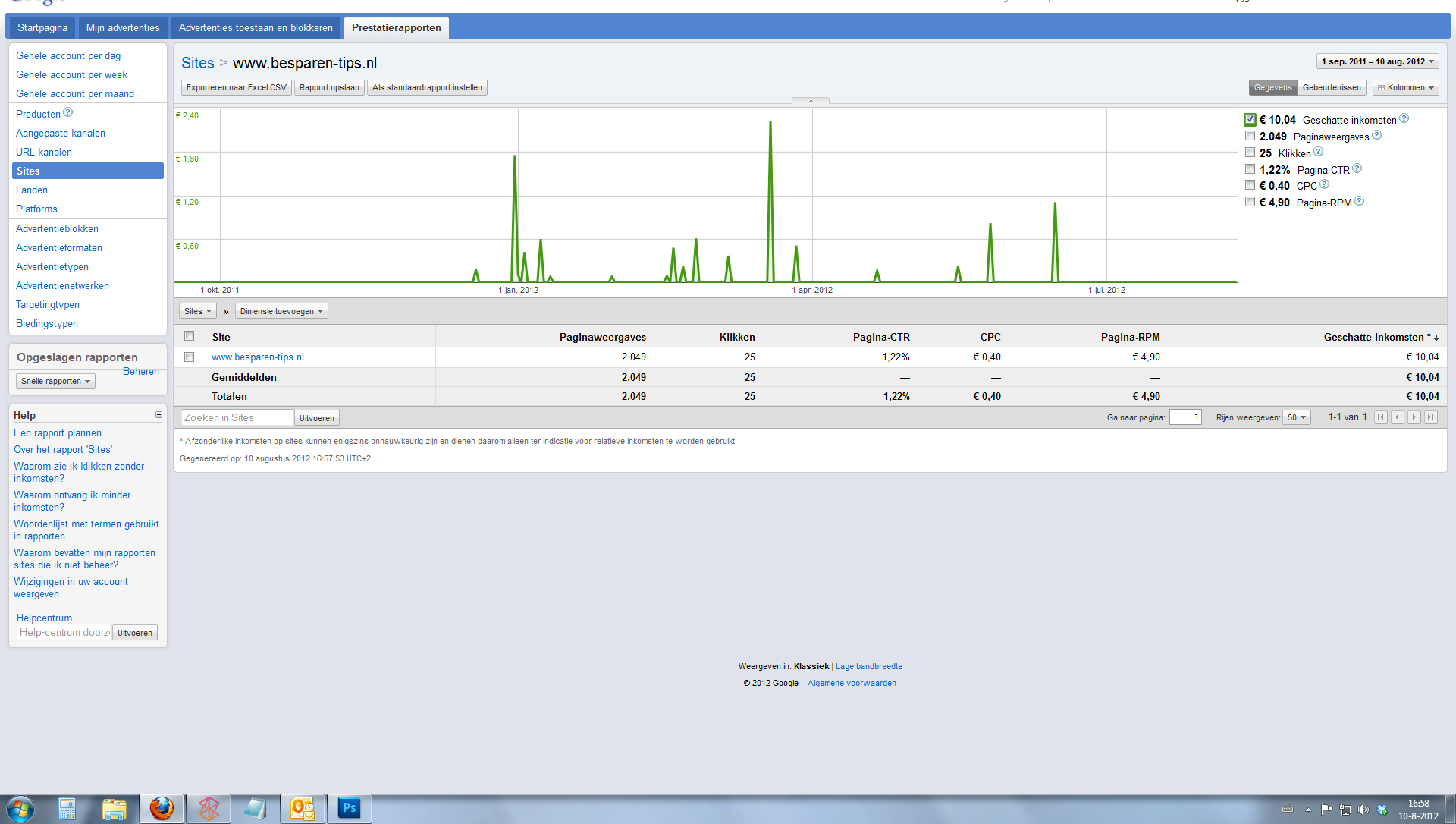The width and height of the screenshot is (1456, 824).
Task: Sort by Geschatte inkomsten column
Action: click(x=1381, y=337)
